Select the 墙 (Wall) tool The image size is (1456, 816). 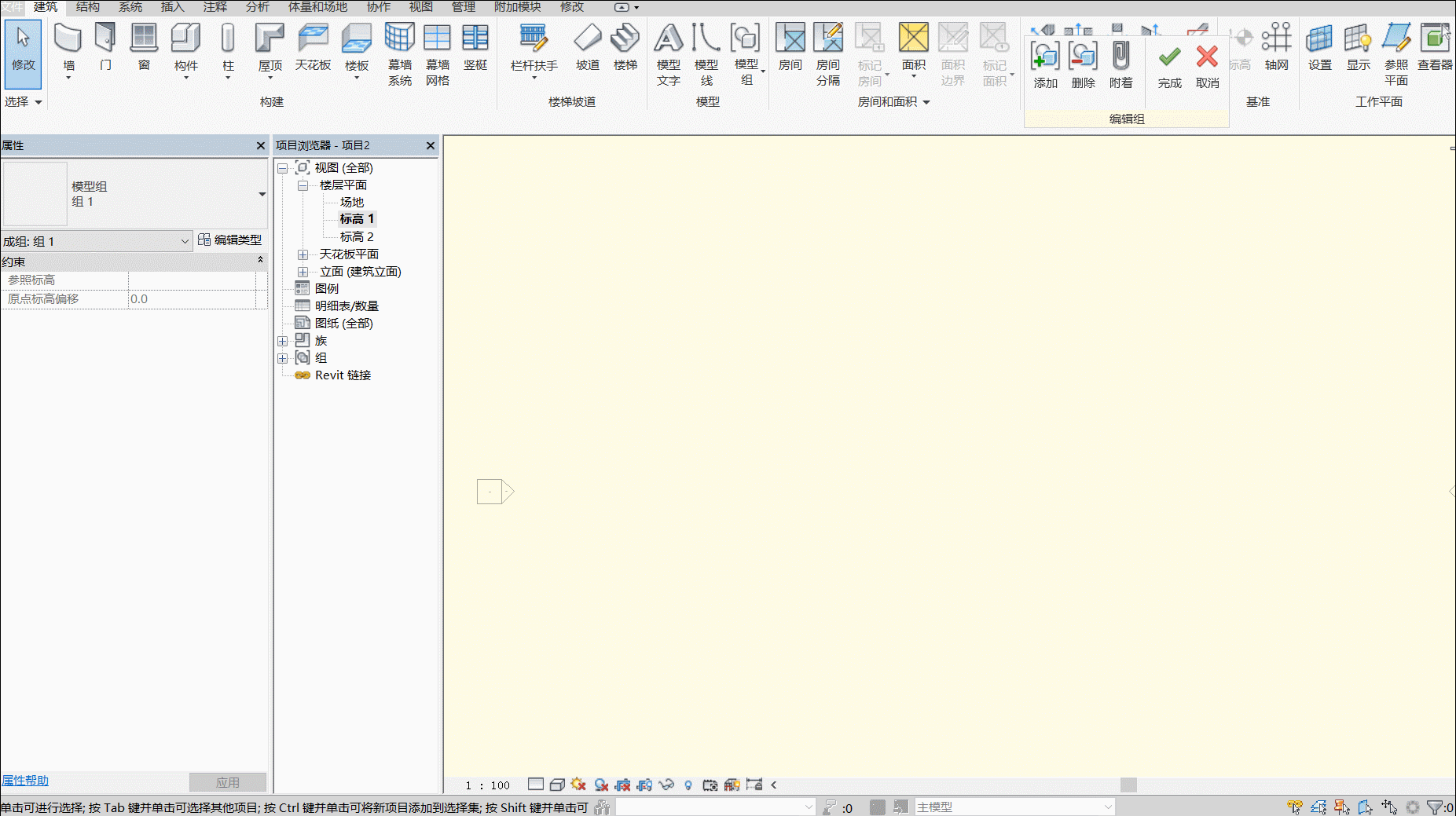[x=68, y=49]
